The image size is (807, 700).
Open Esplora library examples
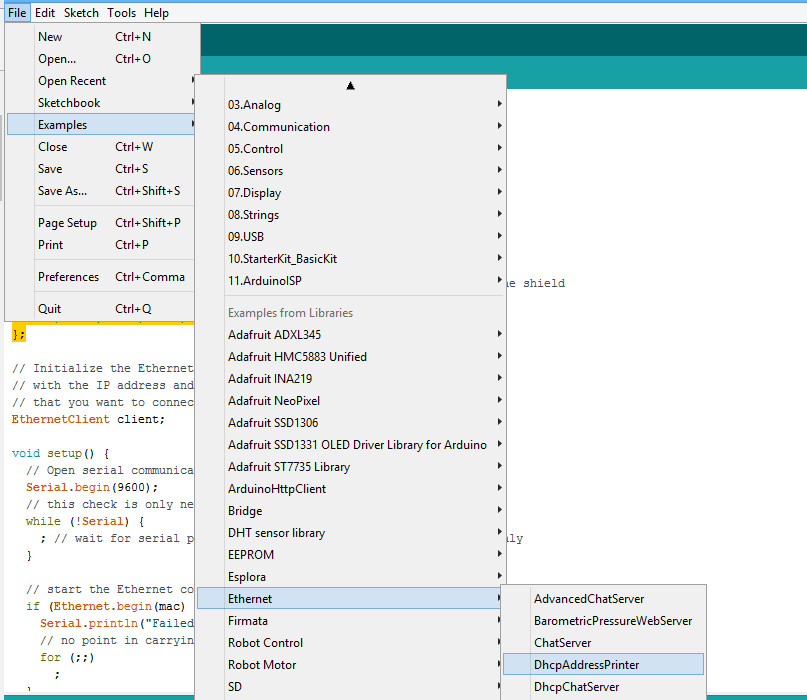(350, 577)
